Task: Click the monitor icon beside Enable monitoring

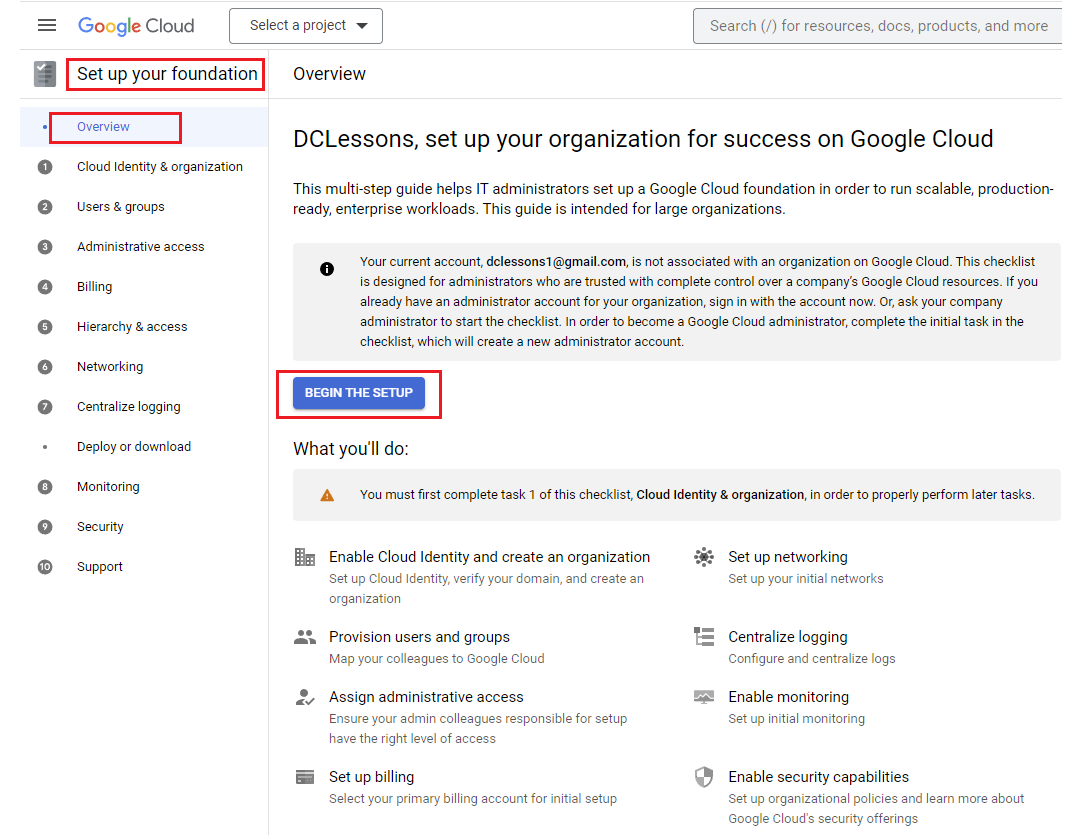Action: [x=704, y=697]
